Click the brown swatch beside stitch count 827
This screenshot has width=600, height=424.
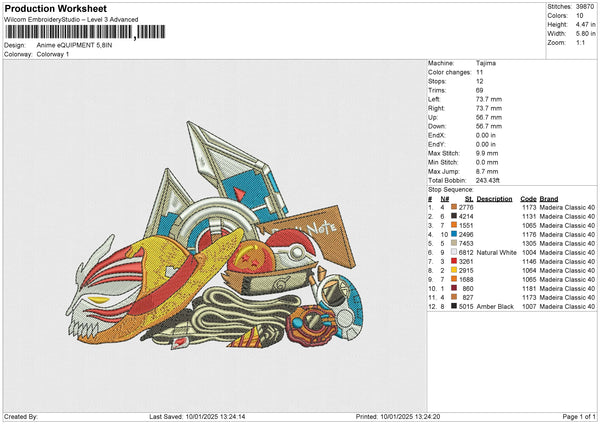tap(454, 297)
